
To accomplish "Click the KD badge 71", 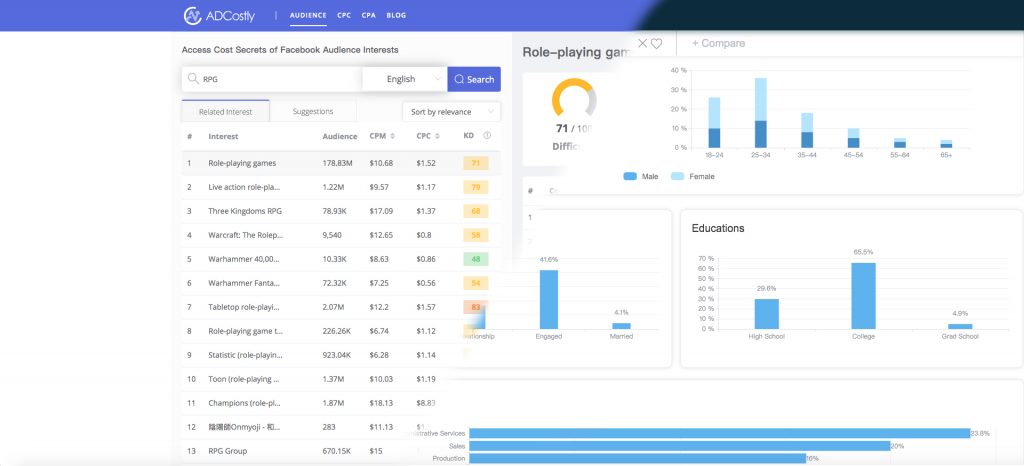I will point(475,163).
